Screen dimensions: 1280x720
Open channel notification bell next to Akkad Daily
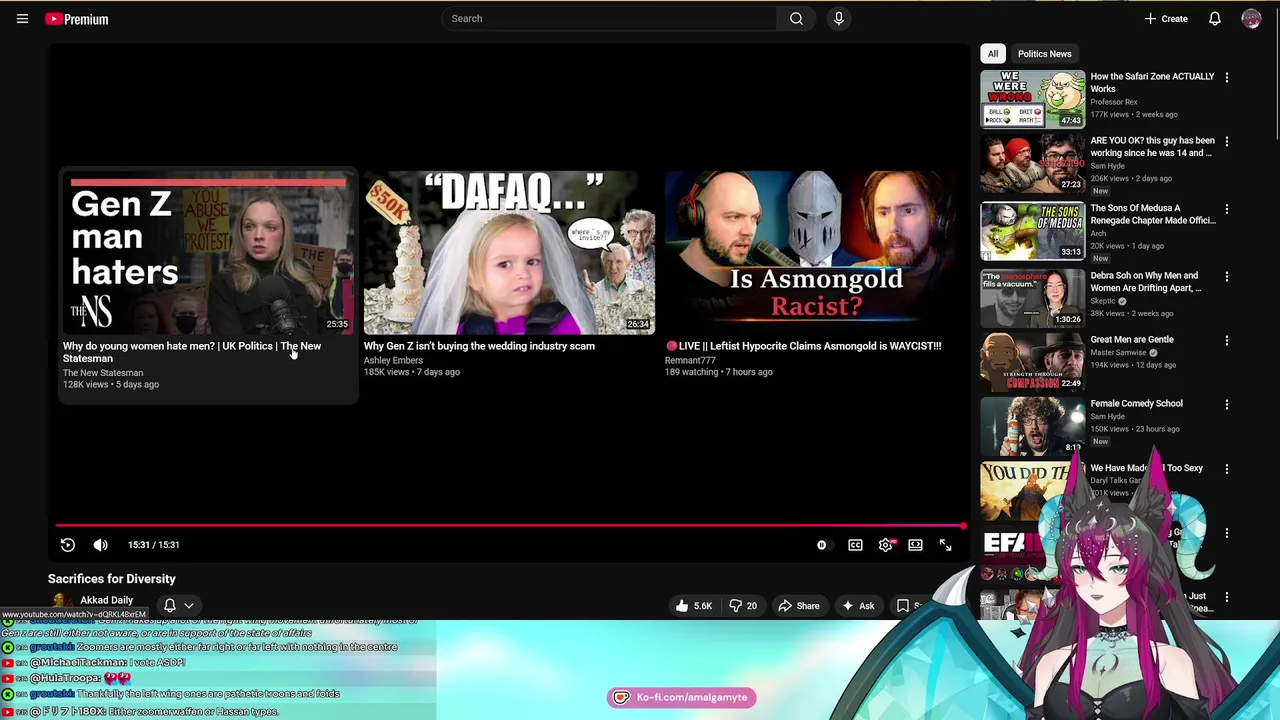click(170, 606)
